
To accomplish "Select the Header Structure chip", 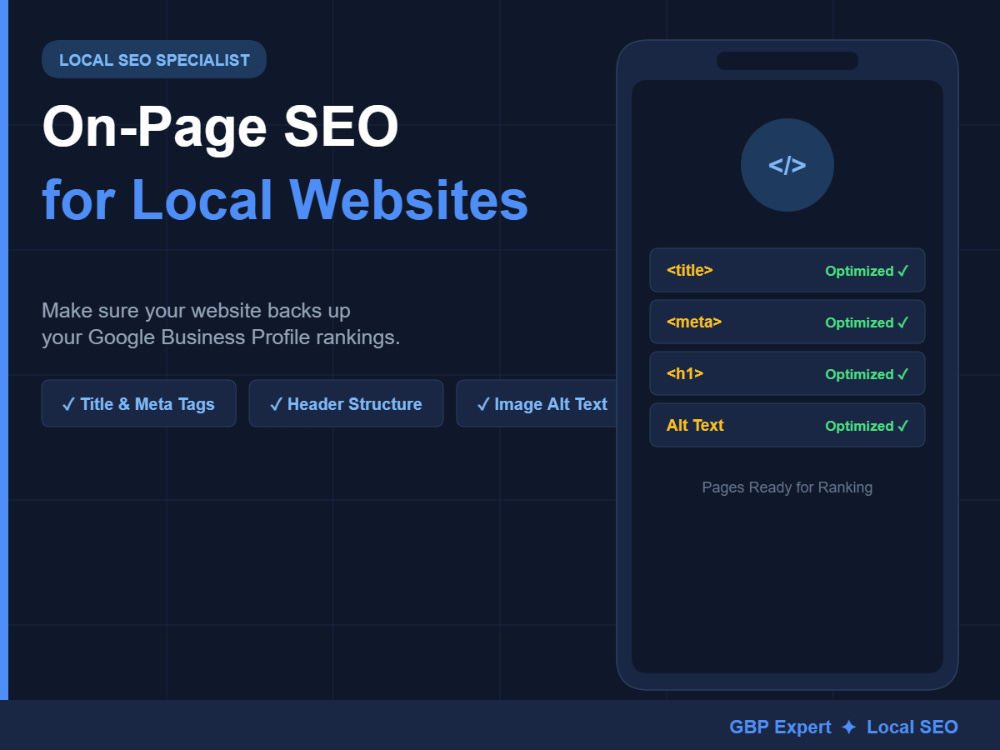I will [x=346, y=404].
